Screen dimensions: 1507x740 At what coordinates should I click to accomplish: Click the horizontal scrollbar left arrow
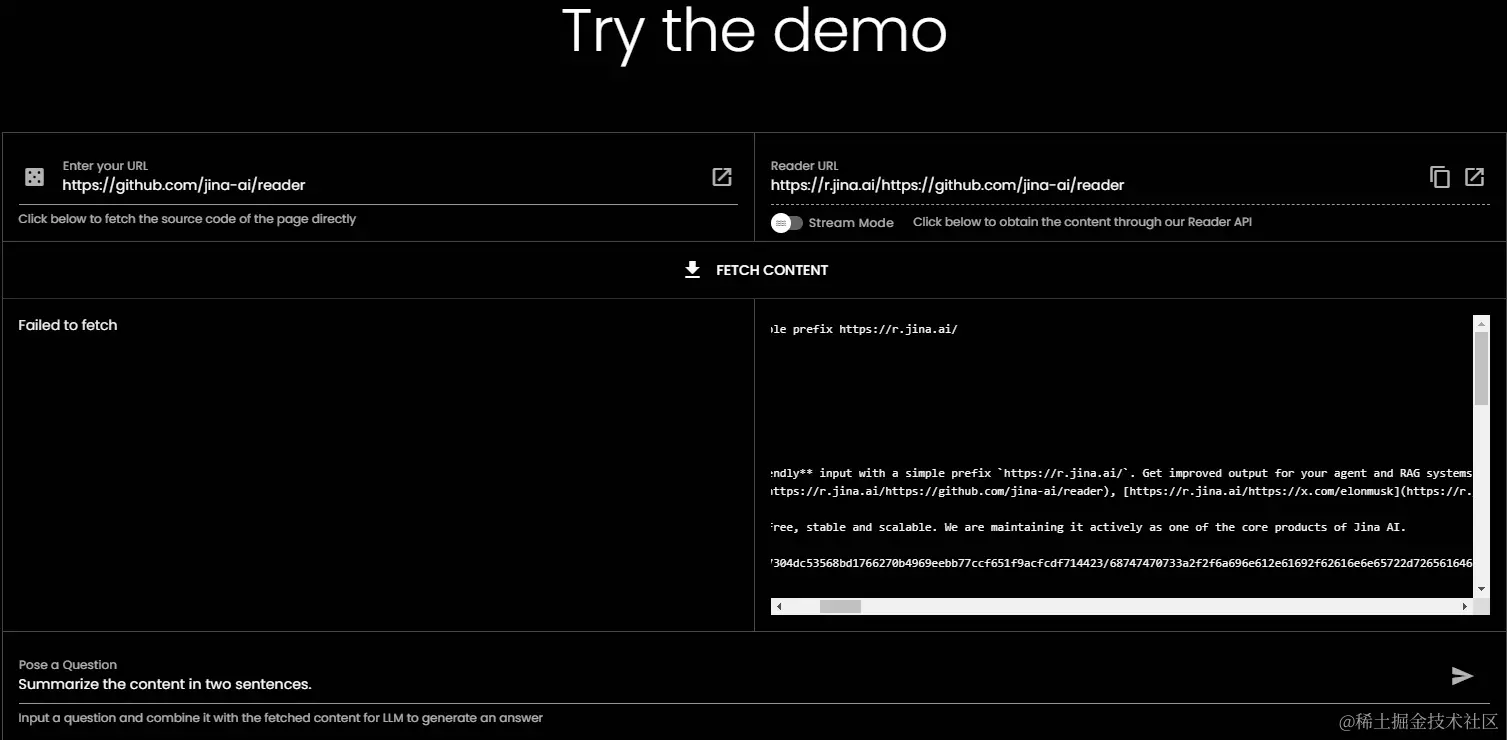tap(779, 606)
